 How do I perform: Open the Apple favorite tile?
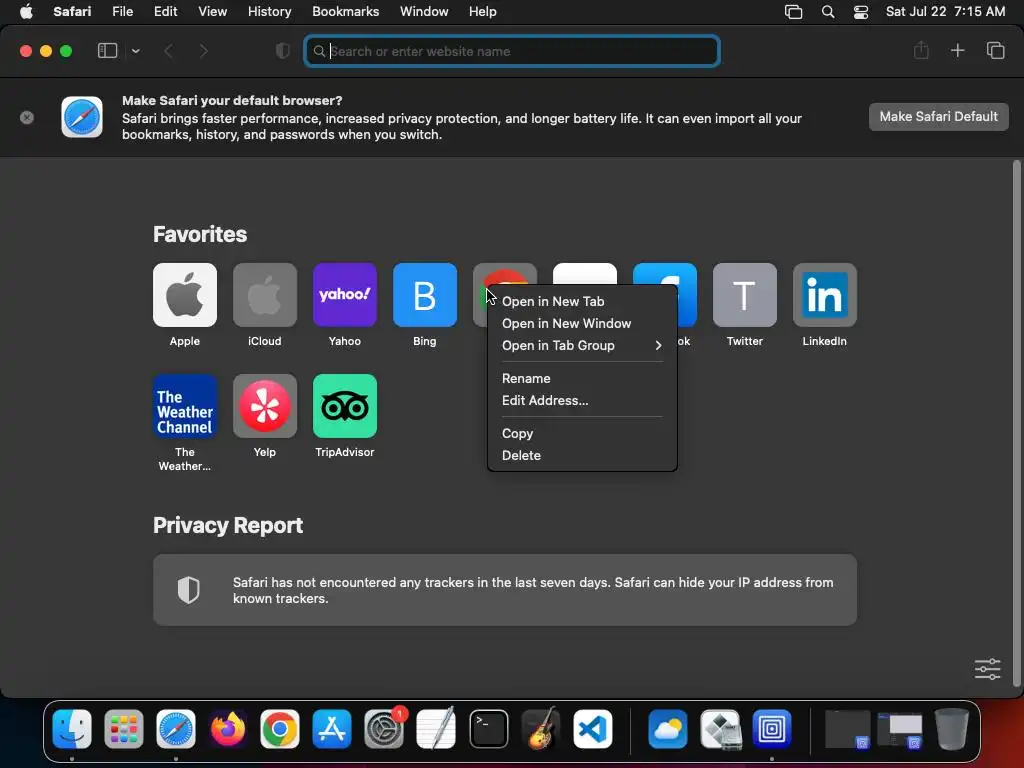(185, 295)
